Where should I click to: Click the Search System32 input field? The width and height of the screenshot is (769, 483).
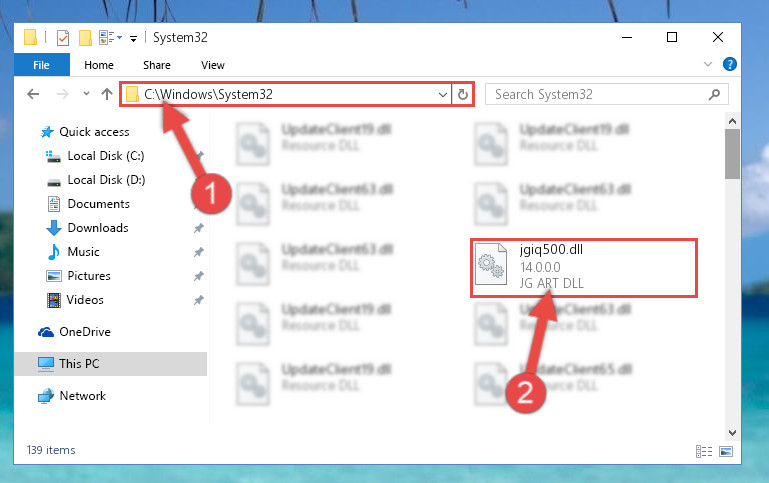point(598,94)
